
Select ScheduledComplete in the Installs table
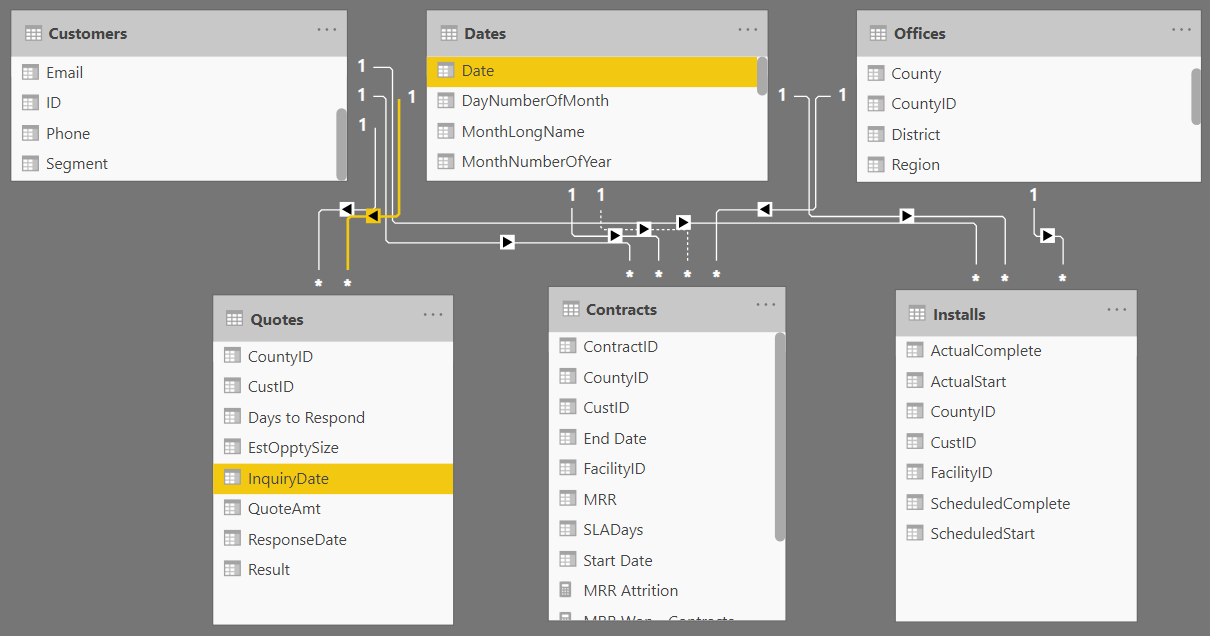(1016, 503)
